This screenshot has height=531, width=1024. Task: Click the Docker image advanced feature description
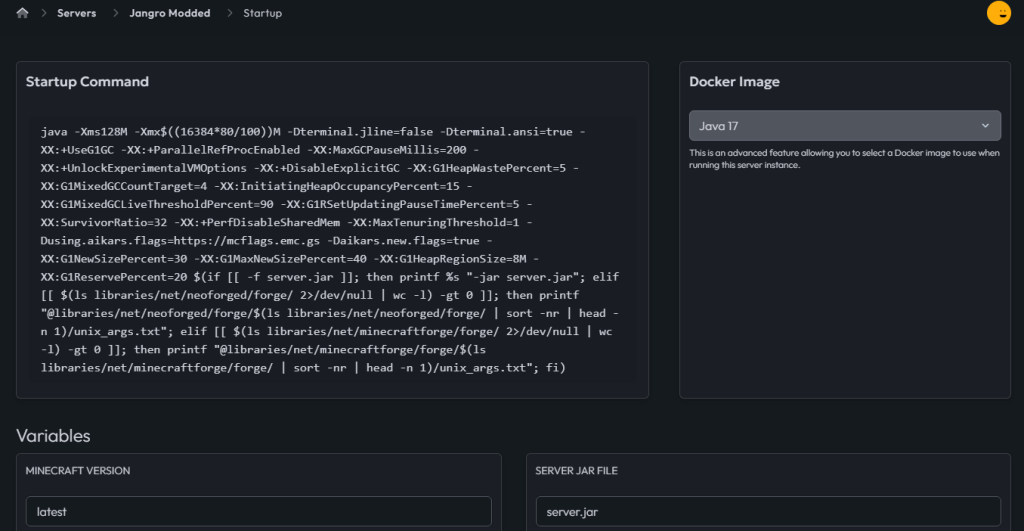(x=844, y=159)
